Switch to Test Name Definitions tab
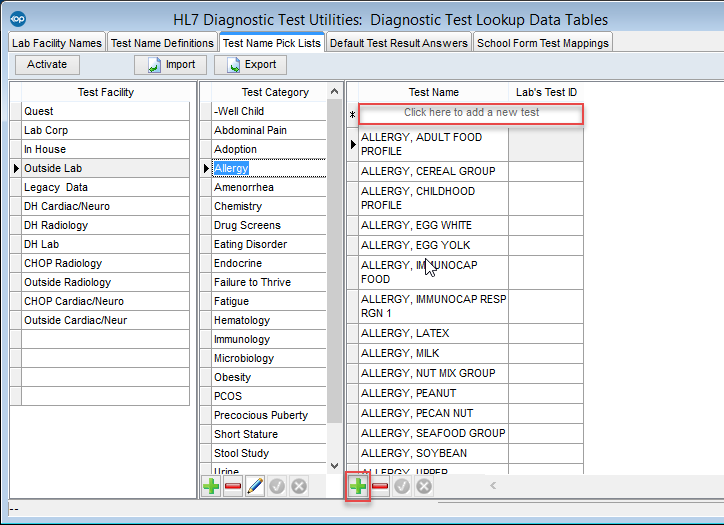 162,43
